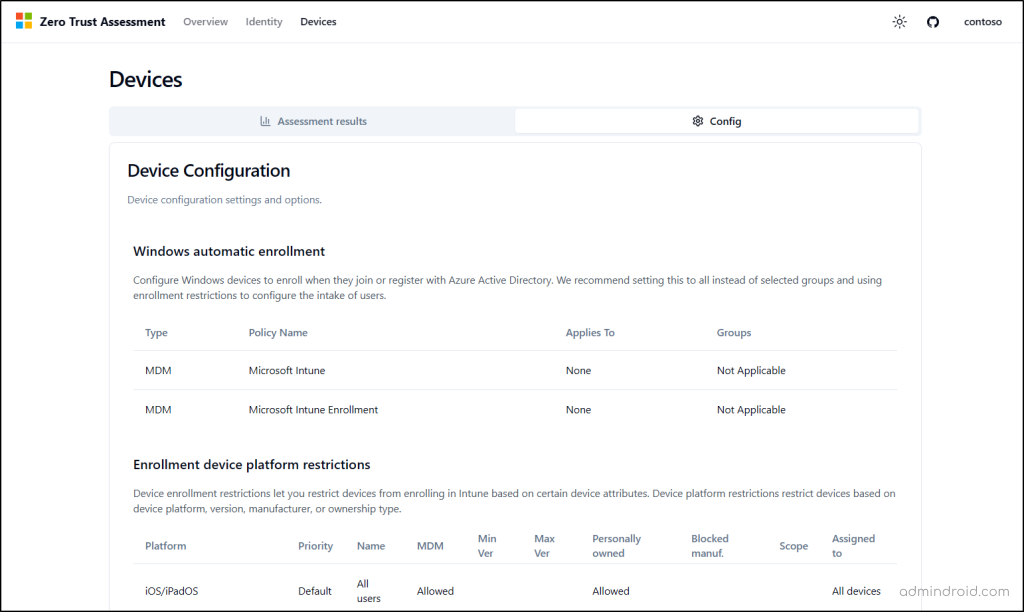Switch to the Assessment results tab
The width and height of the screenshot is (1024, 612).
313,121
